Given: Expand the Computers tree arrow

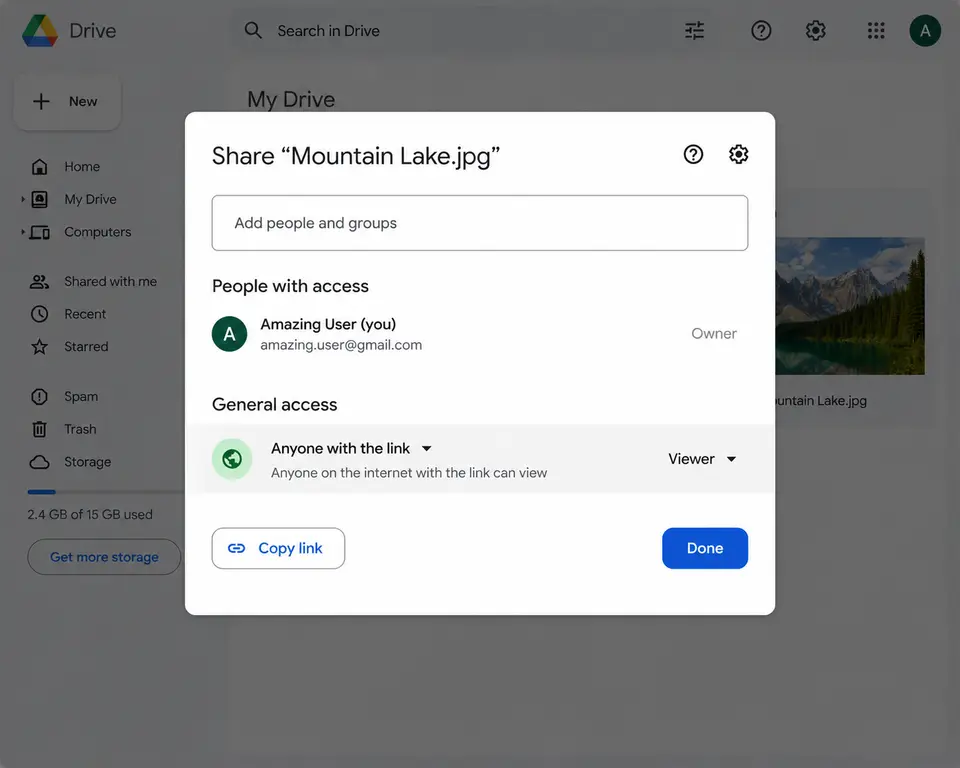Looking at the screenshot, I should point(23,232).
